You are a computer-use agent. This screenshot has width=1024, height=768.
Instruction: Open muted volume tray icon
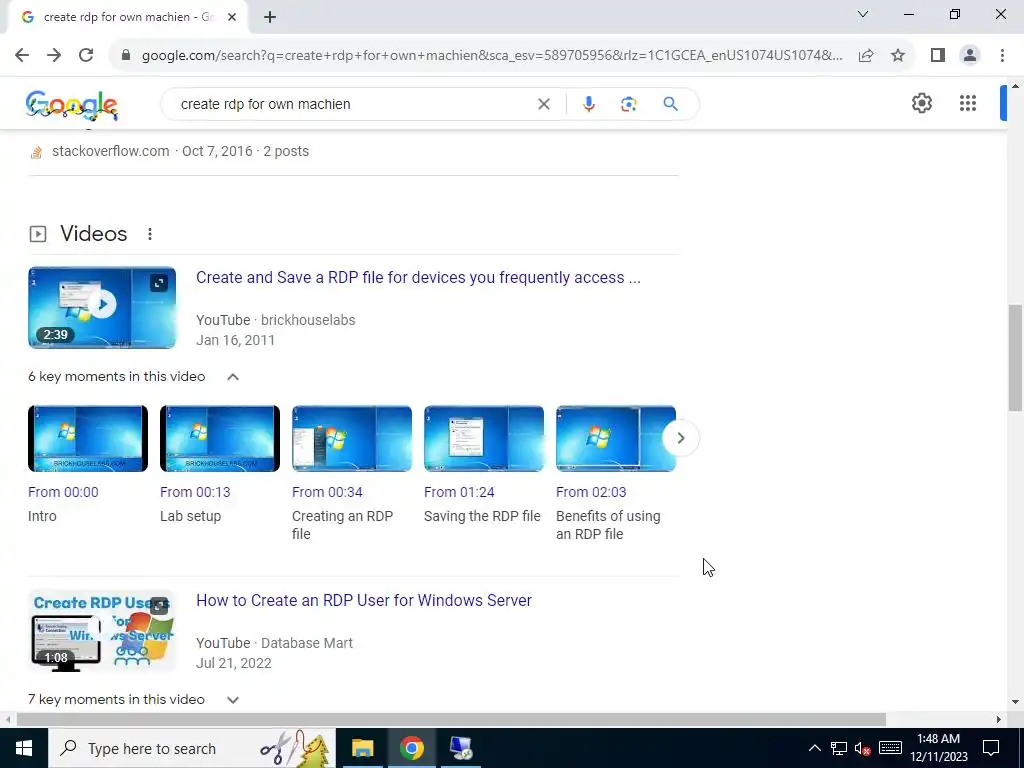coord(863,748)
